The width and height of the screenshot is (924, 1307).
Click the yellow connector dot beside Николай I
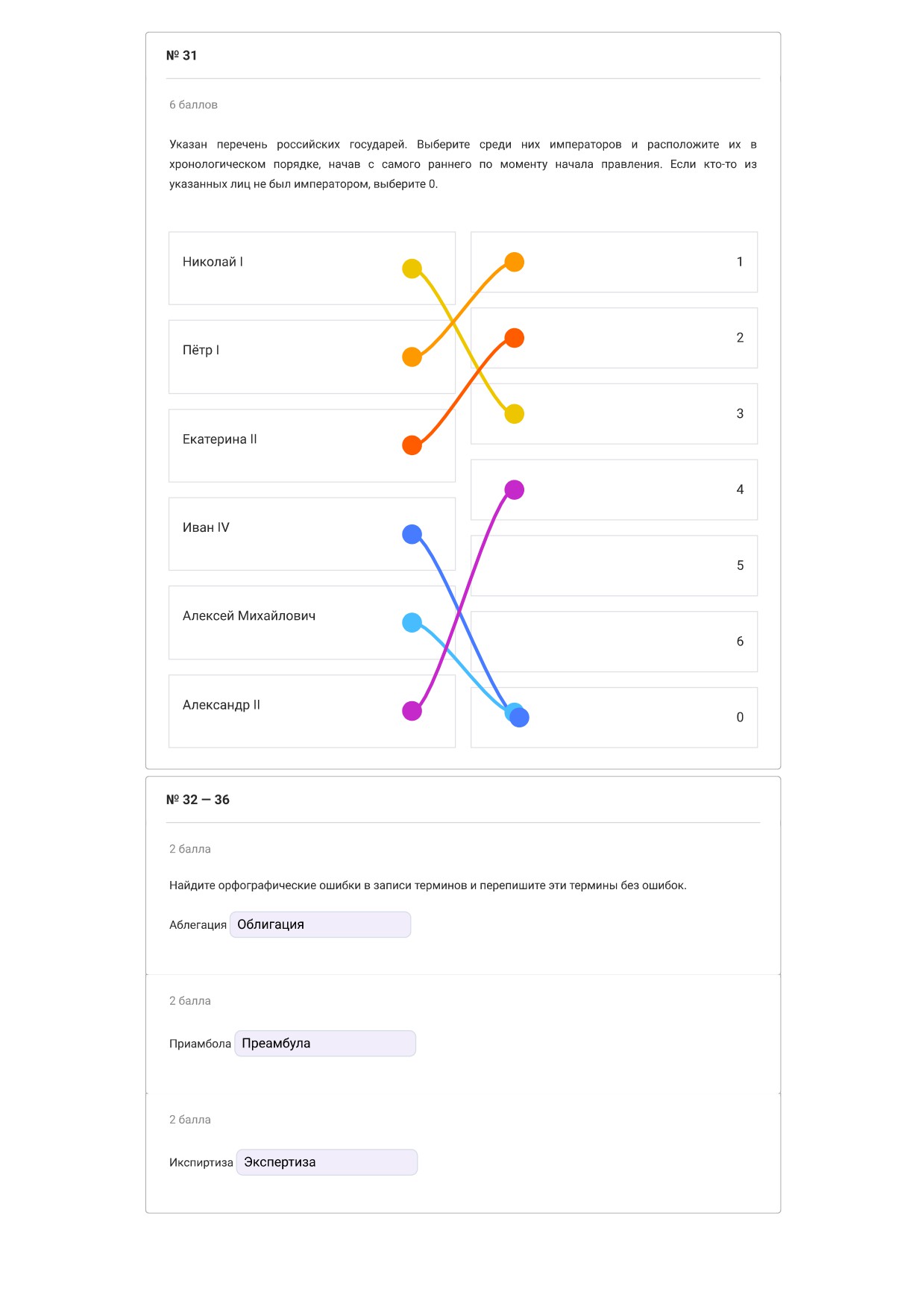[412, 269]
